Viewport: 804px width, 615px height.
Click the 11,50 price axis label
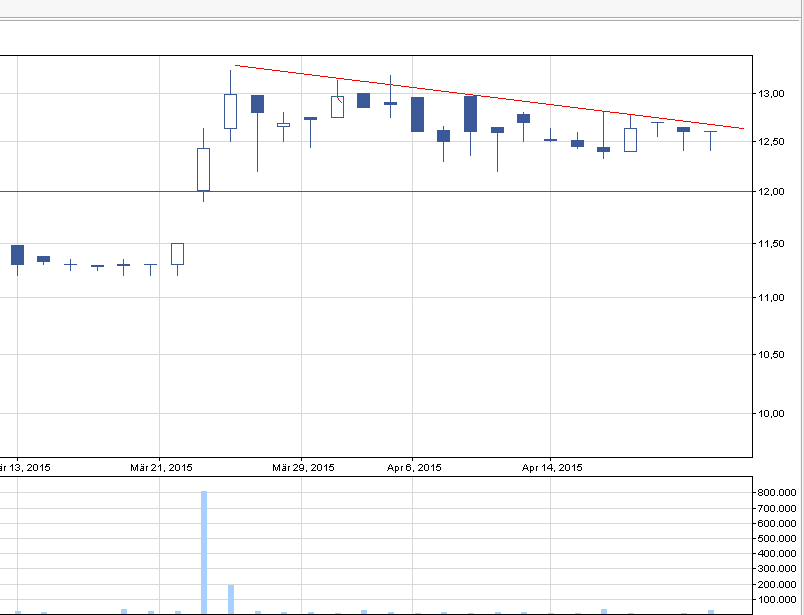777,245
